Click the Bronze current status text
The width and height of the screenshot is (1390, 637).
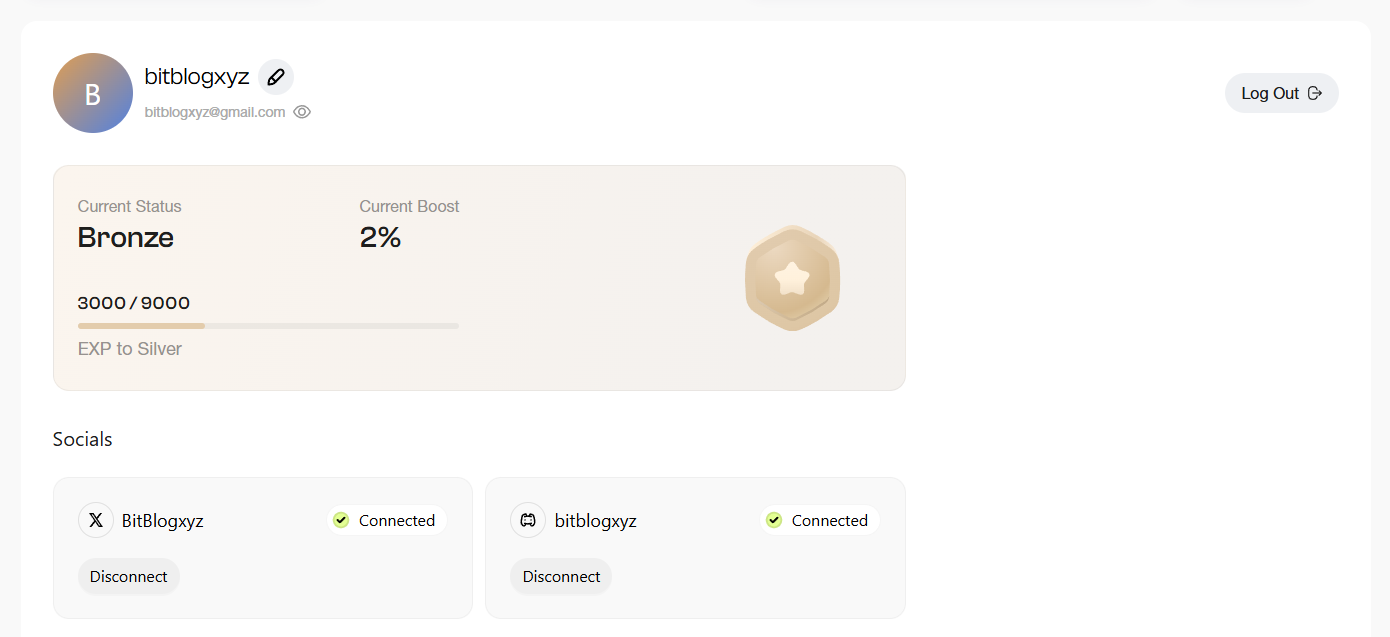pos(126,237)
